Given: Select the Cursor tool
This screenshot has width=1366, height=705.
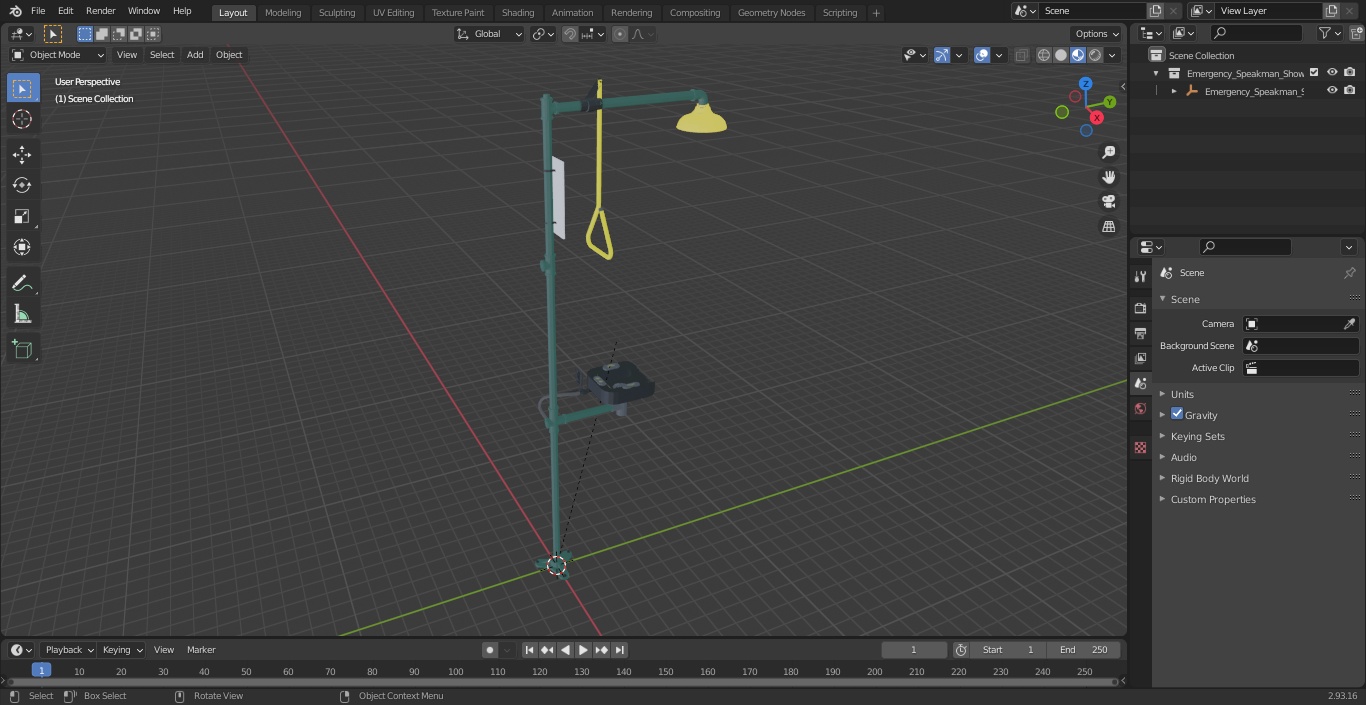Looking at the screenshot, I should (22, 119).
